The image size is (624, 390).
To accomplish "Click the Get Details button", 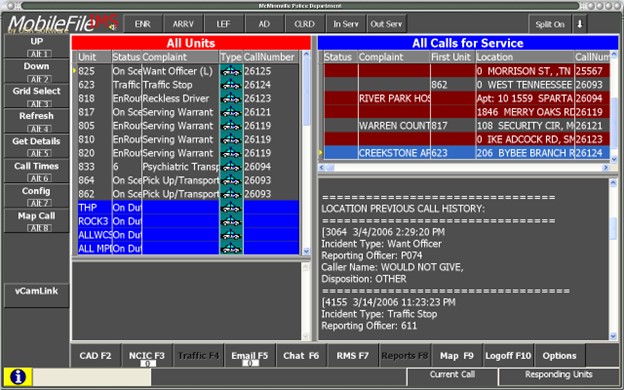I will (x=36, y=146).
